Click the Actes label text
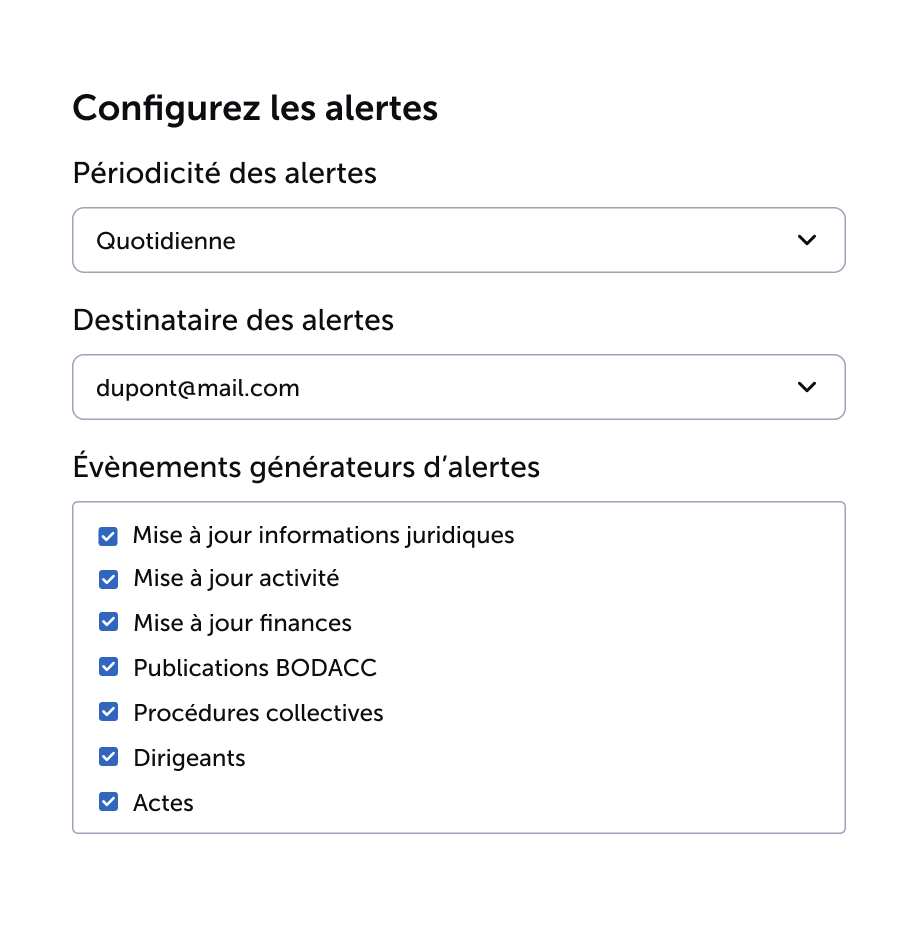Screen dimensions: 918x939 click(x=163, y=803)
